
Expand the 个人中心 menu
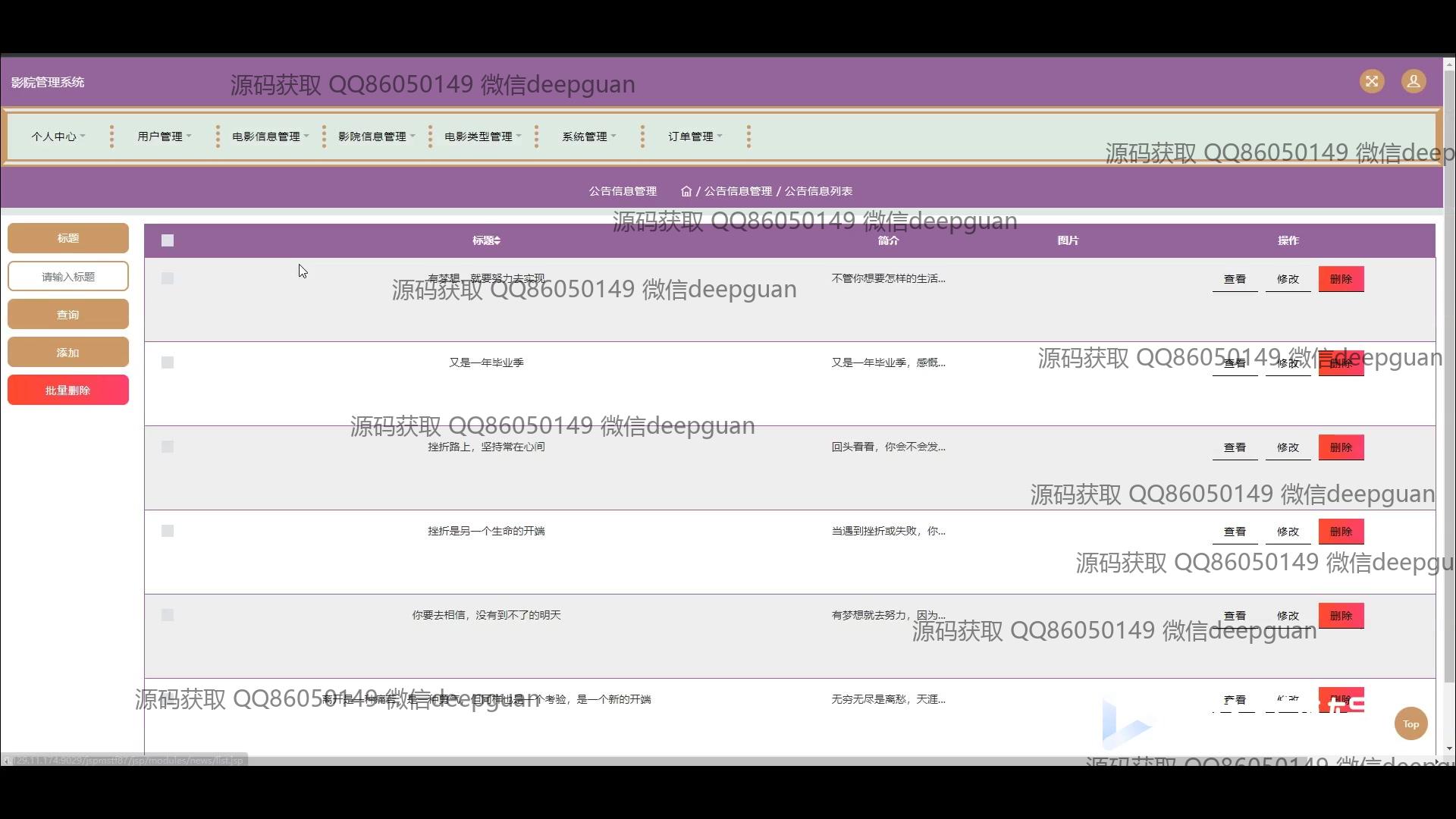pyautogui.click(x=58, y=136)
